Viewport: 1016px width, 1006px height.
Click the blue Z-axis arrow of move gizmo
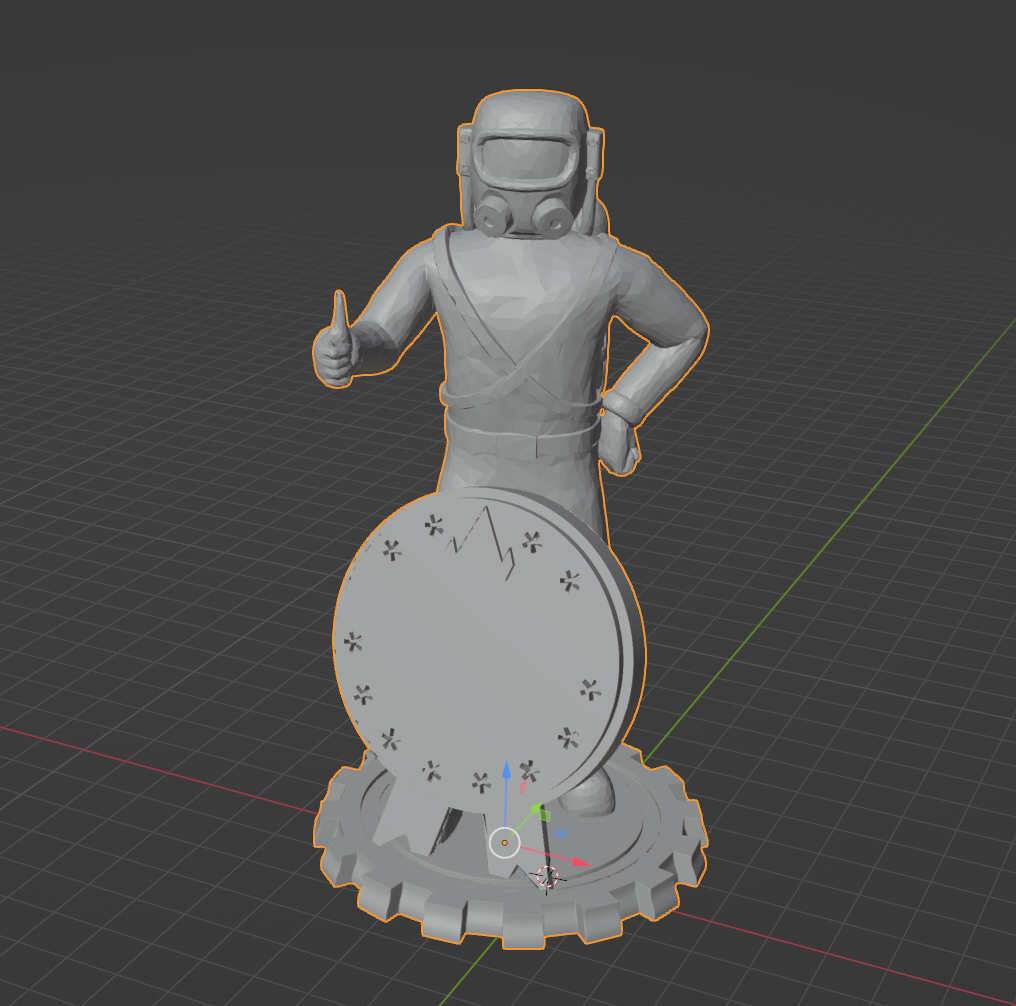pos(506,772)
